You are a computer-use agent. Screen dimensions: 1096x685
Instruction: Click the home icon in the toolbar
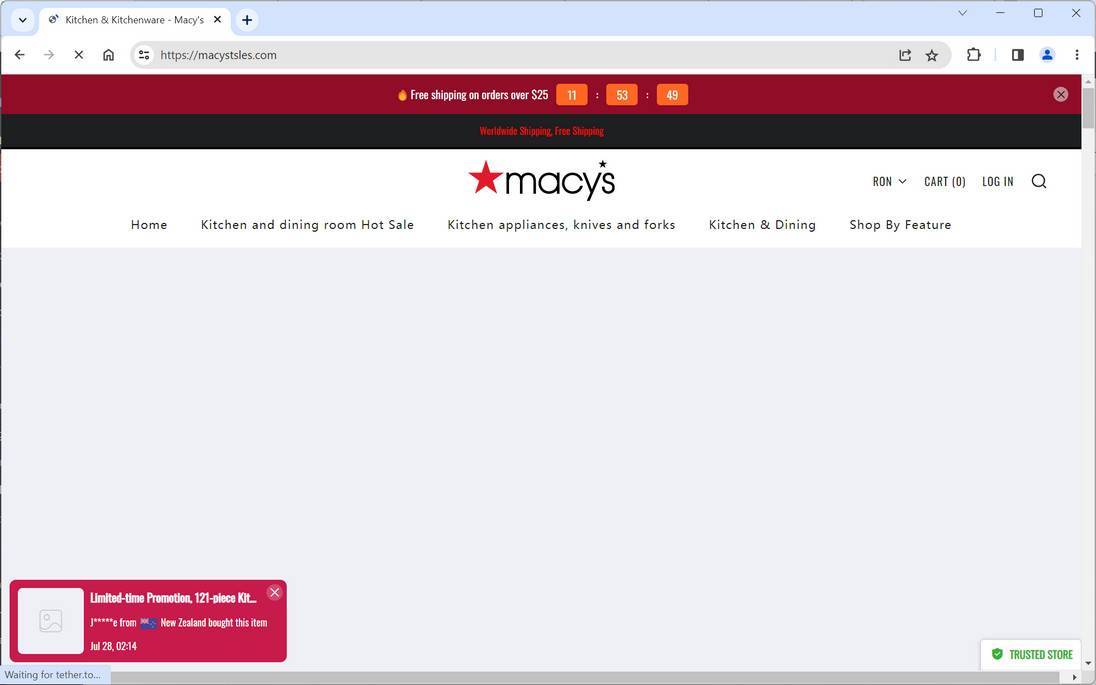(x=108, y=55)
